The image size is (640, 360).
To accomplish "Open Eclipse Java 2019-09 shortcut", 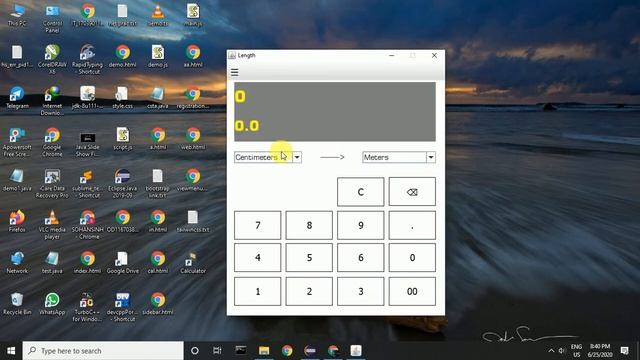I will [122, 183].
